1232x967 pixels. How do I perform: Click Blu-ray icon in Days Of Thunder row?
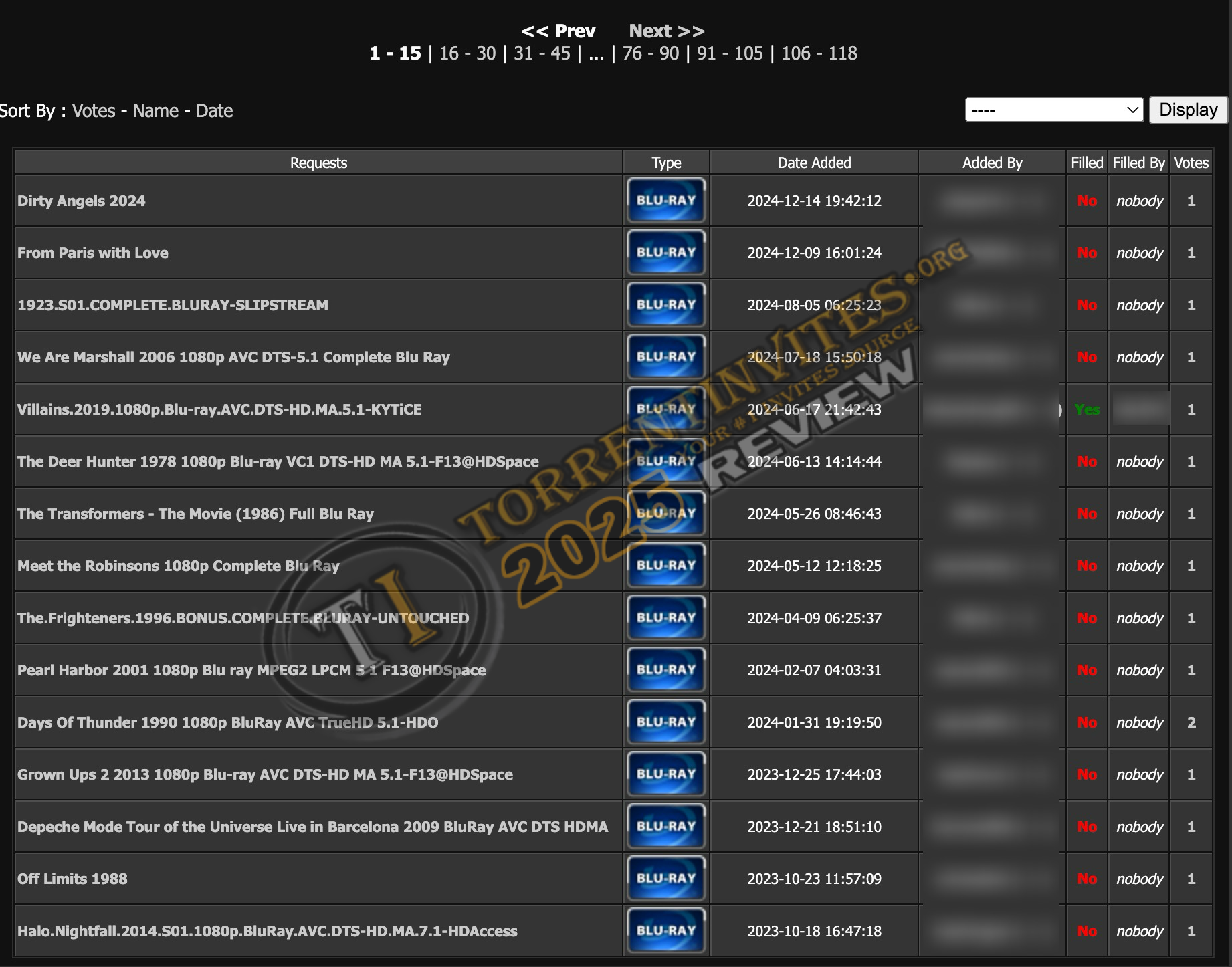(665, 722)
